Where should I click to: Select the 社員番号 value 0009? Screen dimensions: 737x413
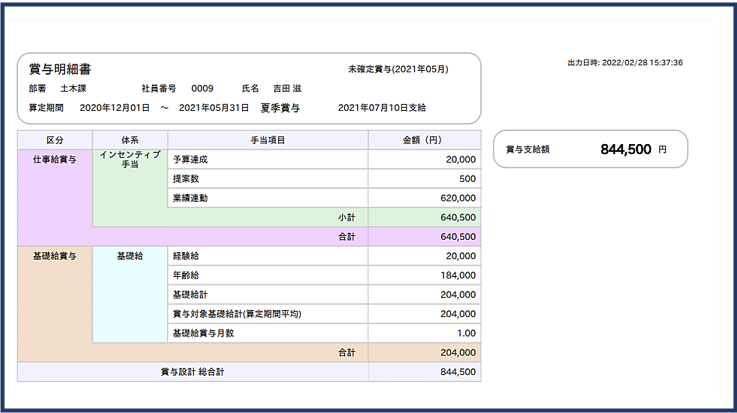(202, 88)
